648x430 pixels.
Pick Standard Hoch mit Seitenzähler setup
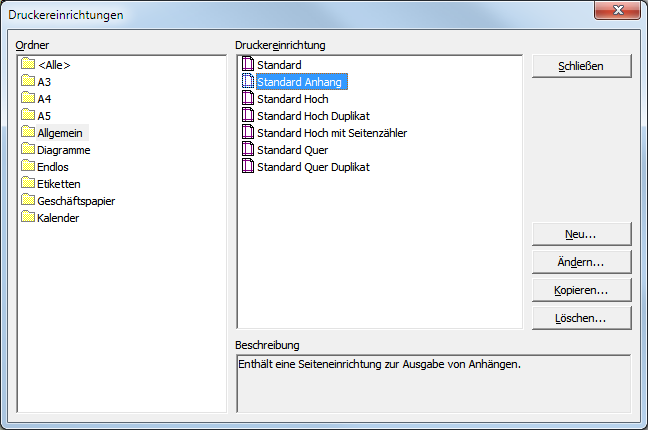click(331, 133)
